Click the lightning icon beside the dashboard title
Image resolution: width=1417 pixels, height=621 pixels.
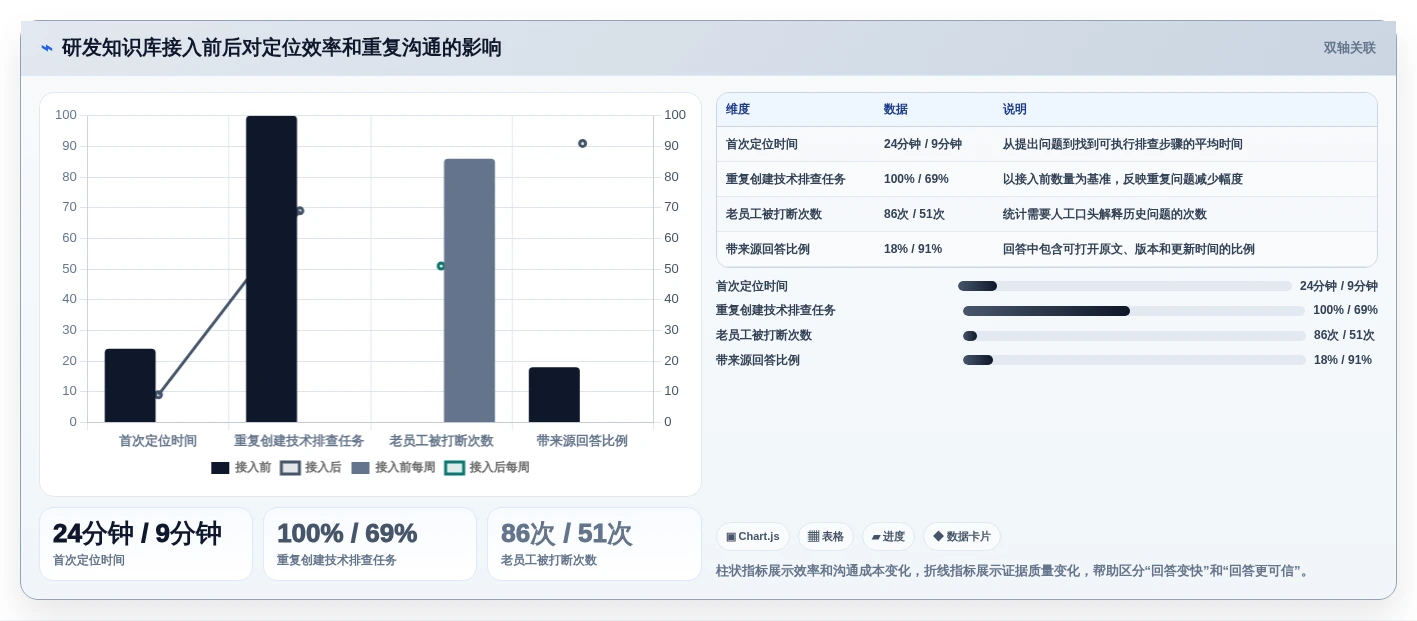pyautogui.click(x=47, y=48)
